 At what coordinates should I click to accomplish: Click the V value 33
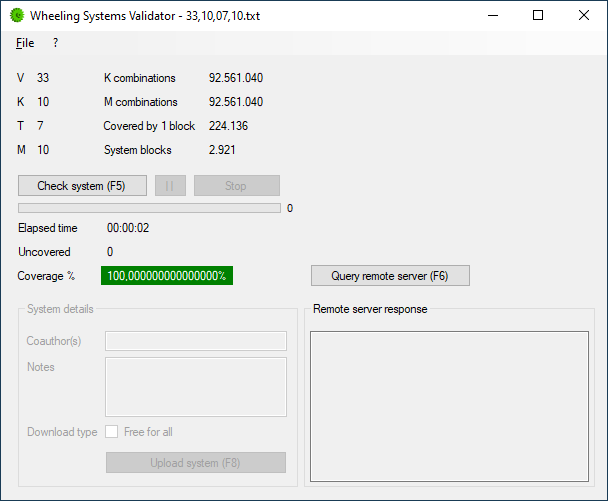[x=43, y=78]
